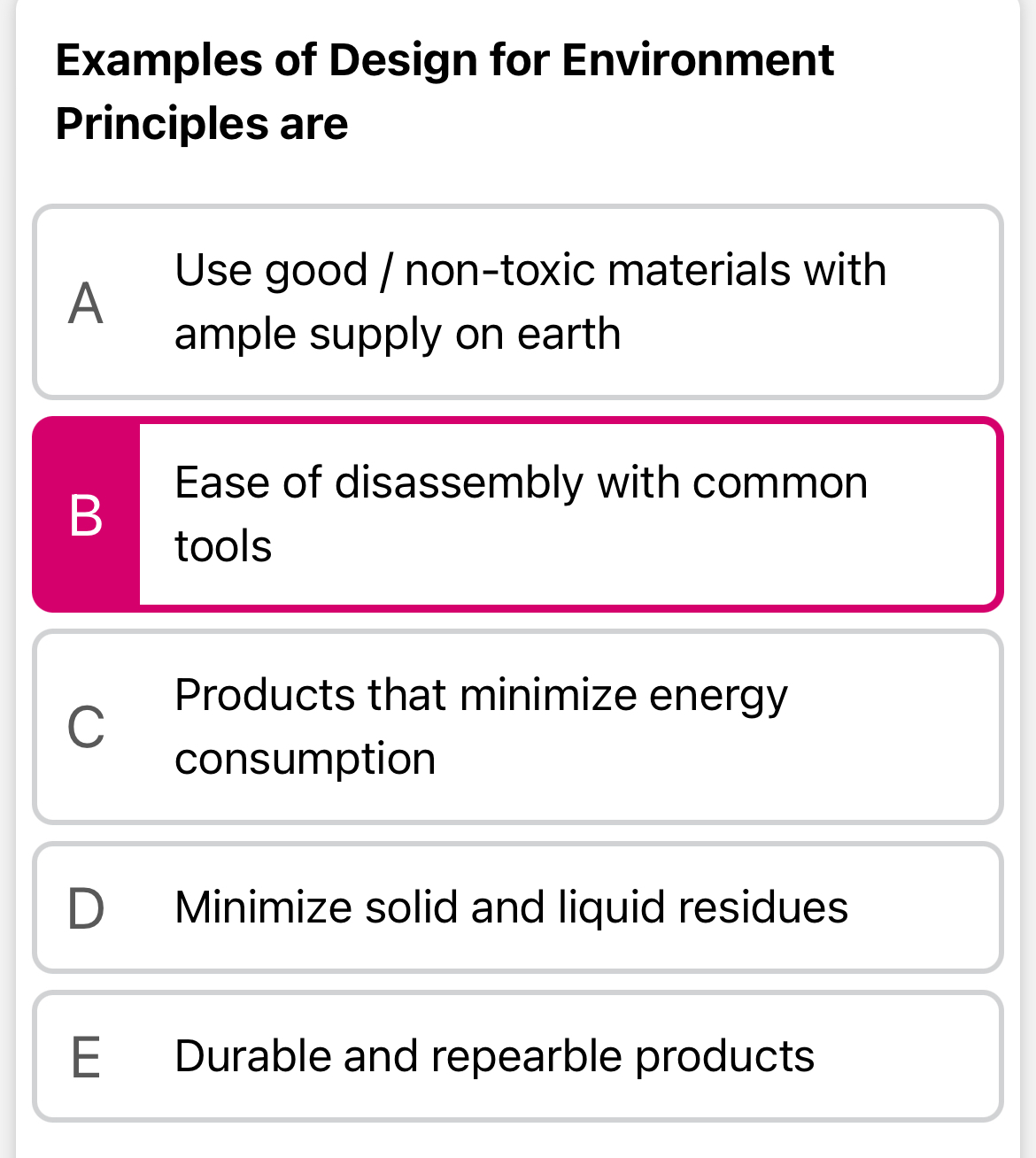This screenshot has height=1158, width=1036.
Task: Click the letter badge D
Action: (x=86, y=907)
